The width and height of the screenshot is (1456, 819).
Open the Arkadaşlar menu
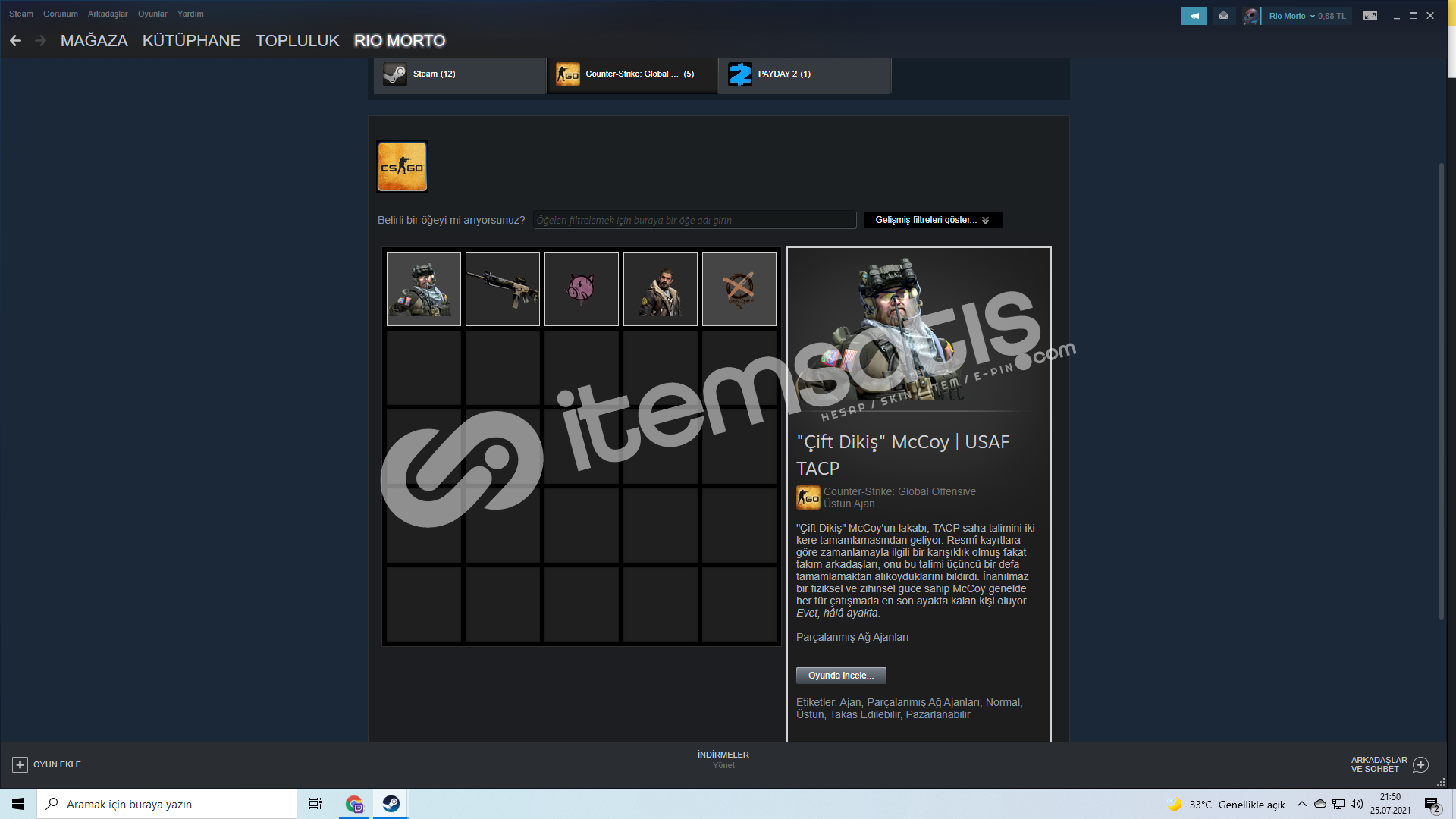click(x=108, y=14)
